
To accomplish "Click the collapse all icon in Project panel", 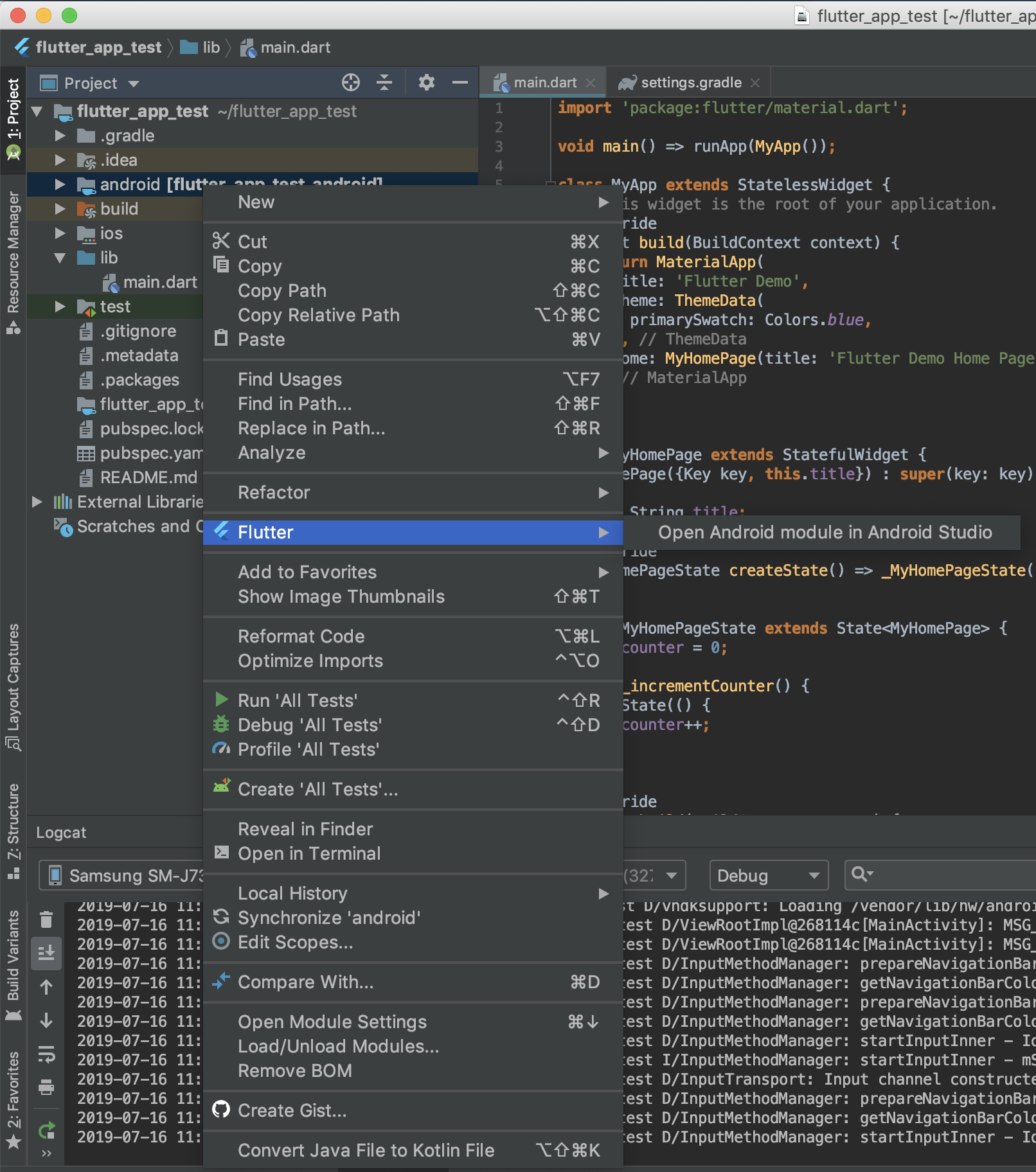I will (x=384, y=83).
